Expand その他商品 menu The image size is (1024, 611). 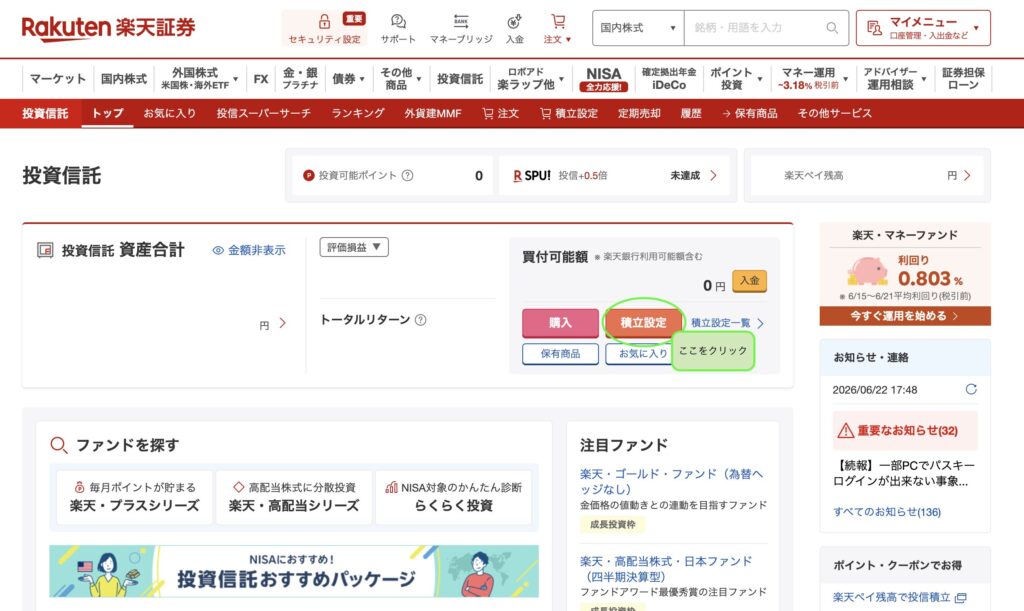400,78
